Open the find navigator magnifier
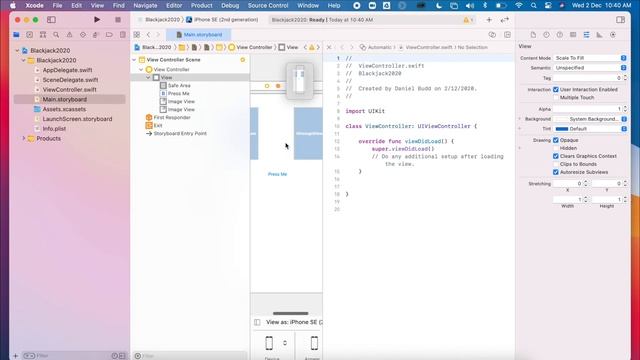The width and height of the screenshot is (640, 360). click(x=56, y=35)
